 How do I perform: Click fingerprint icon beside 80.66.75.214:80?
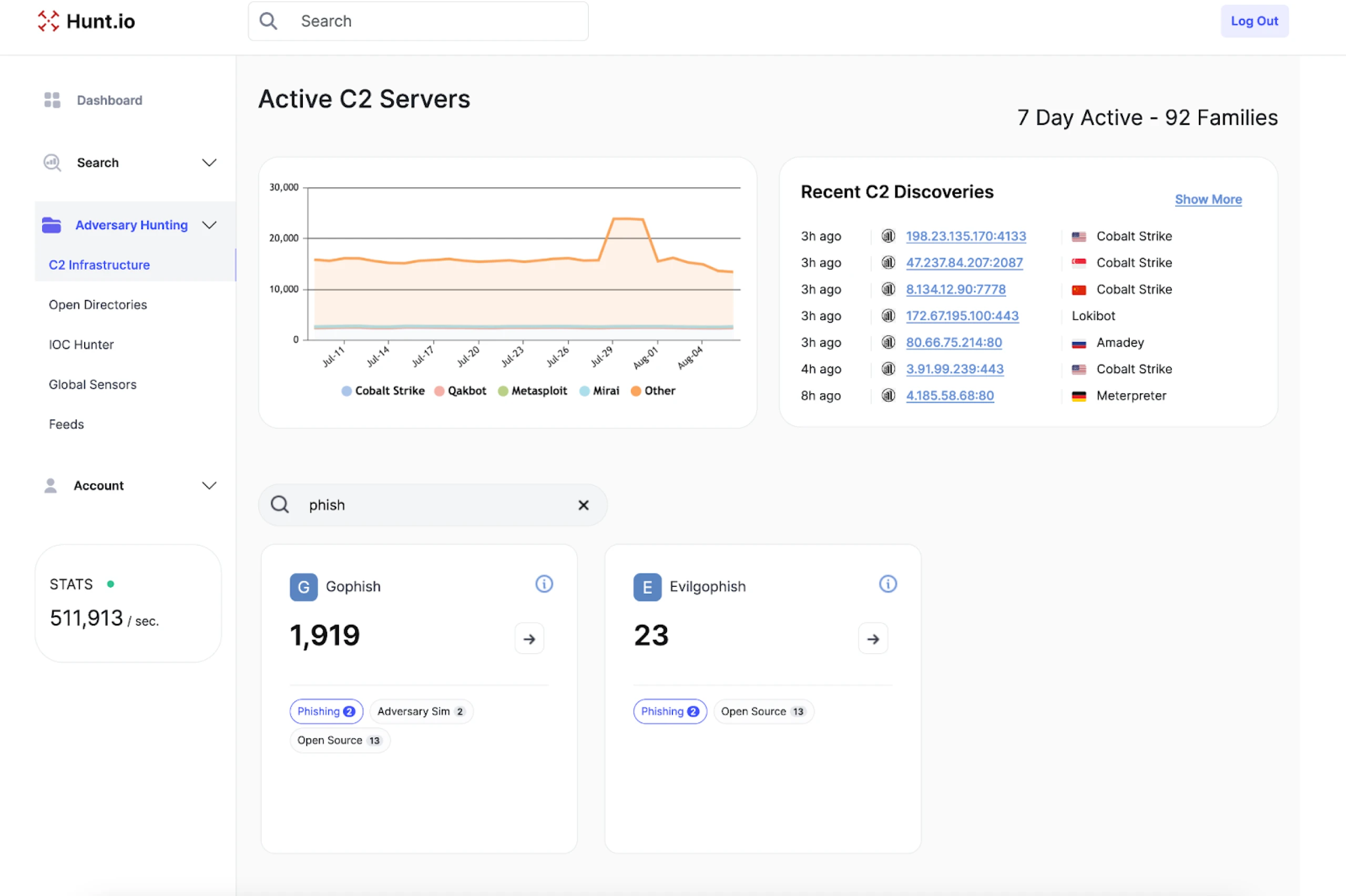coord(888,342)
